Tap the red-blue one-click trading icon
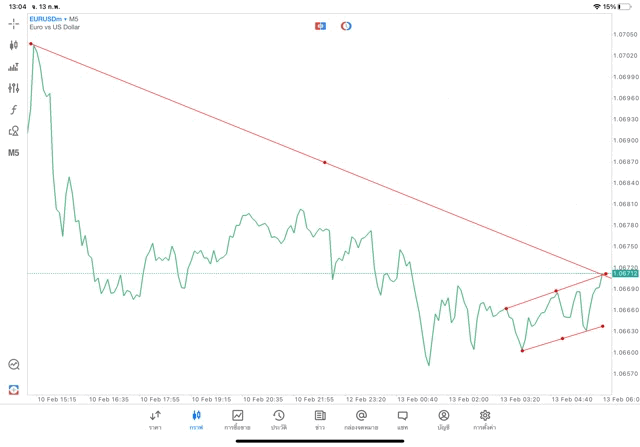 click(x=320, y=25)
